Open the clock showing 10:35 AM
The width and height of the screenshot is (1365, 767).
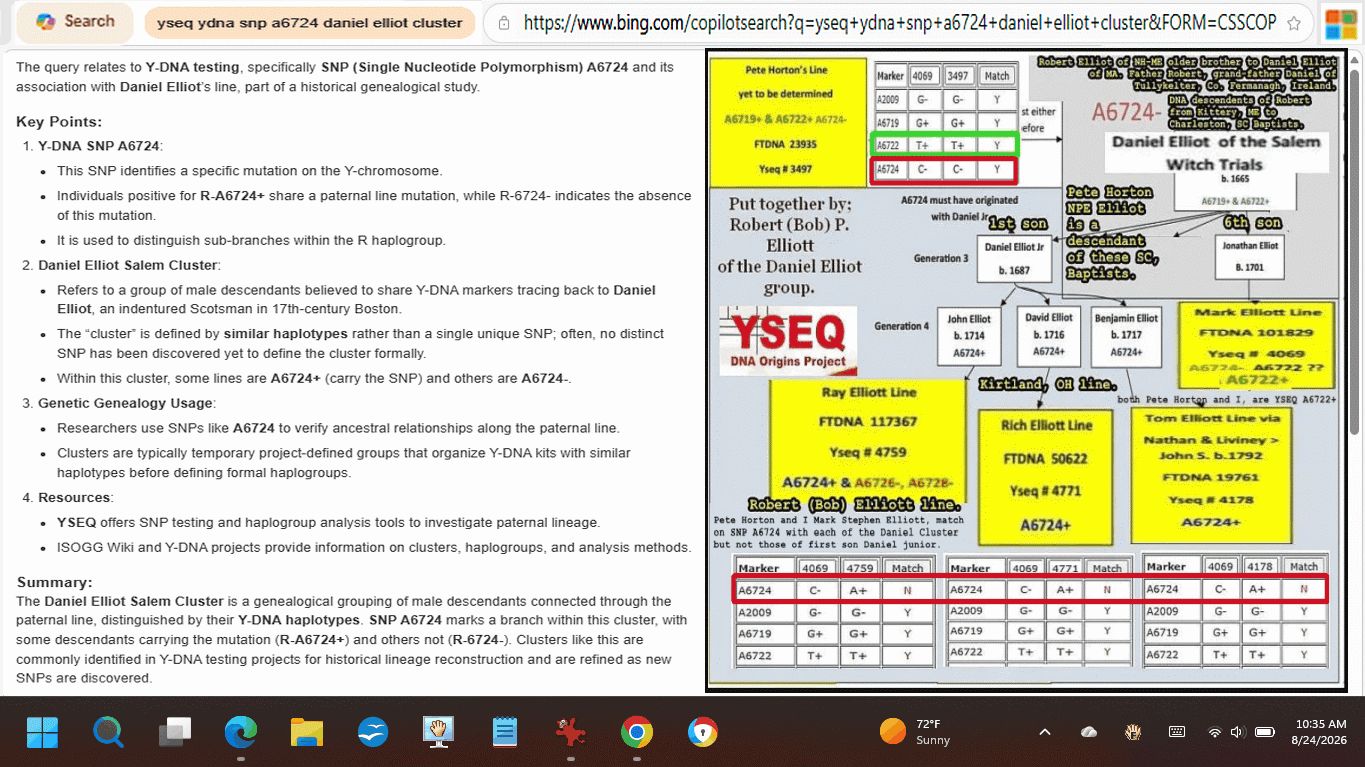click(x=1321, y=732)
